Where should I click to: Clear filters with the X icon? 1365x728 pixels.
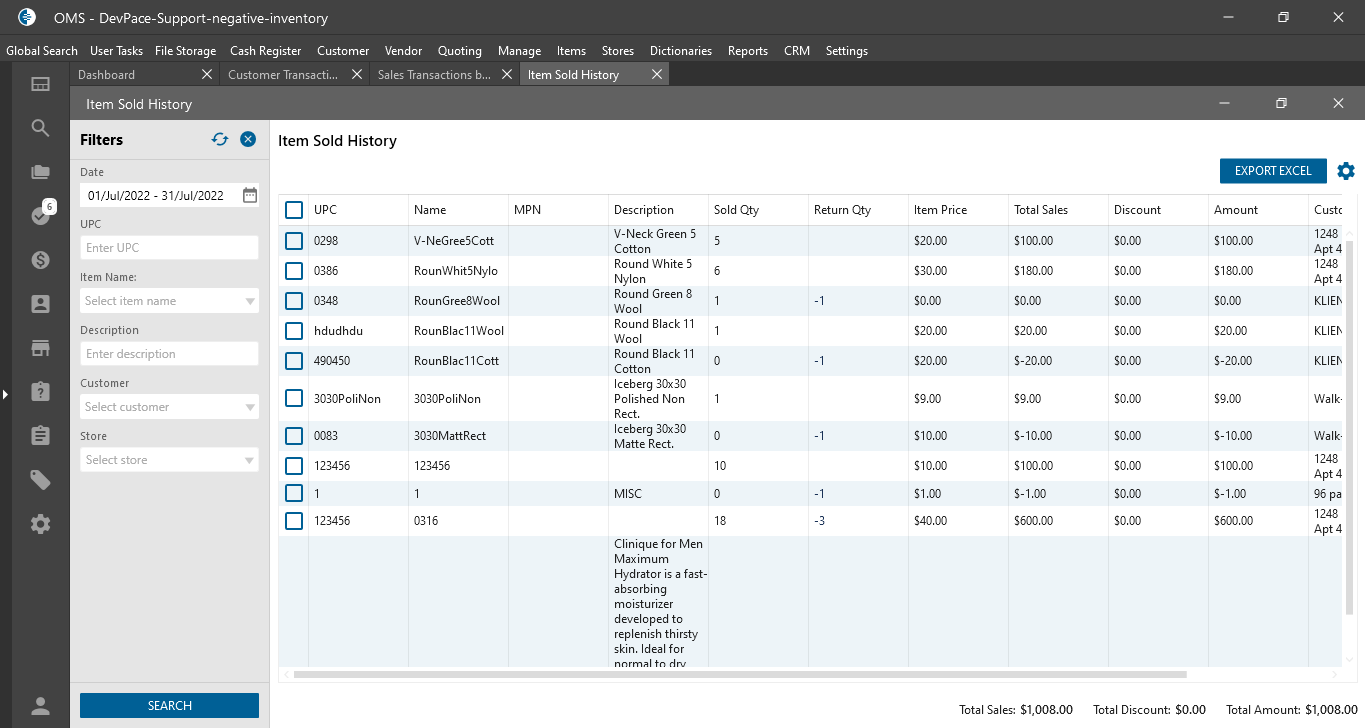[x=248, y=140]
